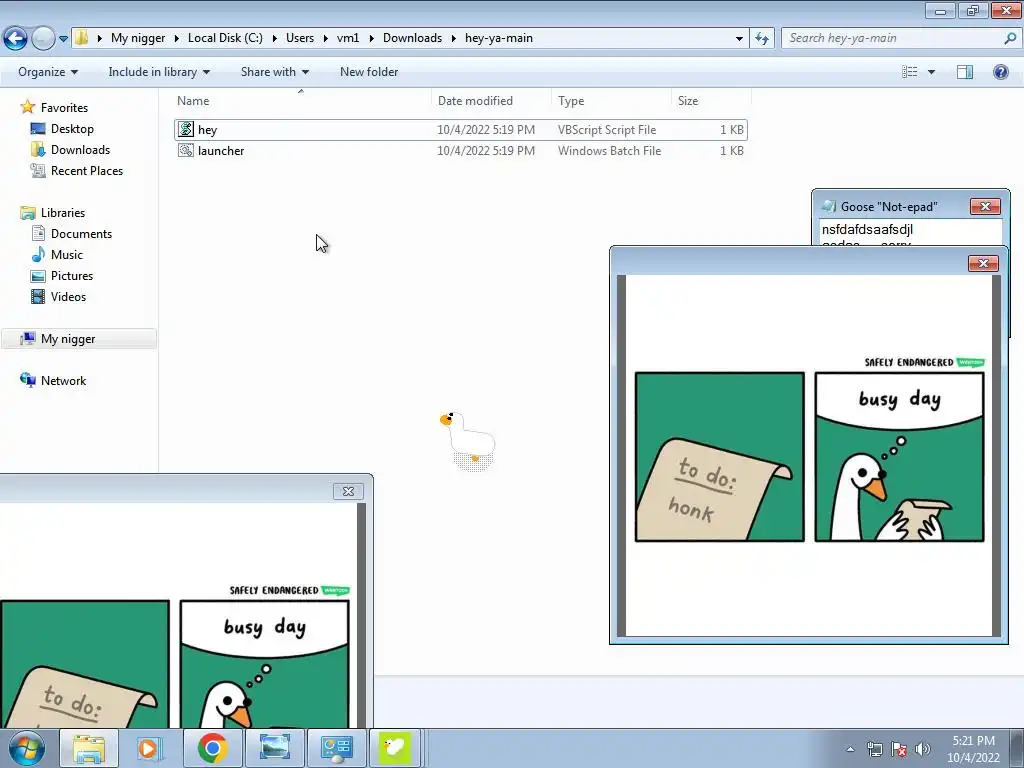
Task: Open Recent Places in Favorites
Action: [87, 170]
